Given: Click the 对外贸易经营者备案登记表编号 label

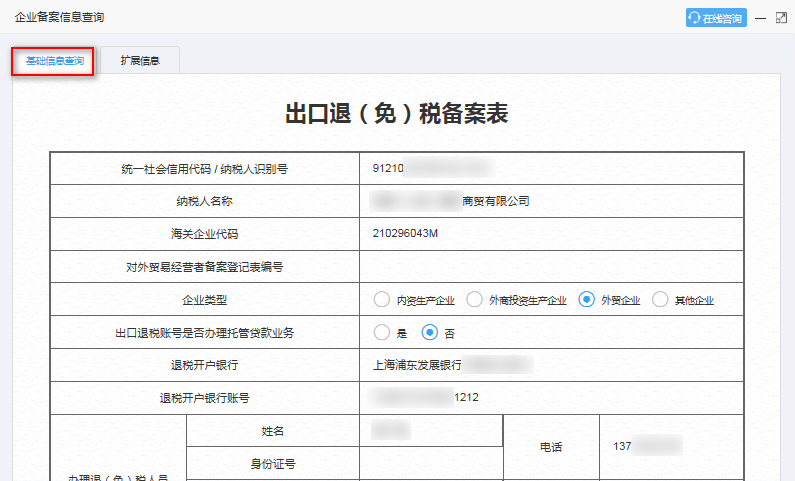Looking at the screenshot, I should (204, 267).
